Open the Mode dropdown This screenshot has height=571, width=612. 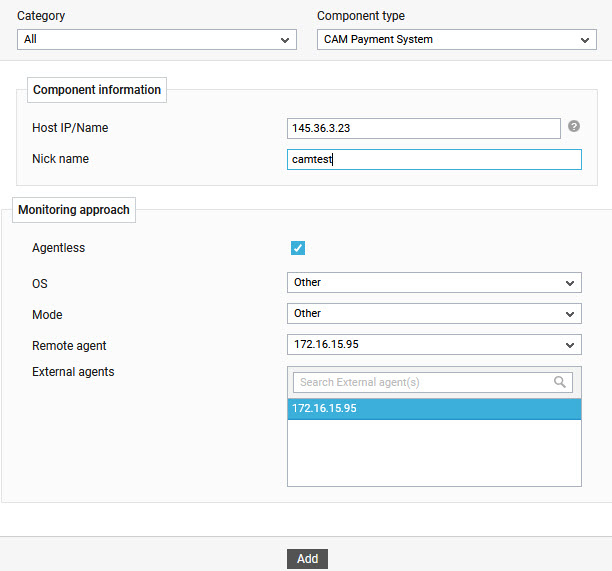pos(434,313)
